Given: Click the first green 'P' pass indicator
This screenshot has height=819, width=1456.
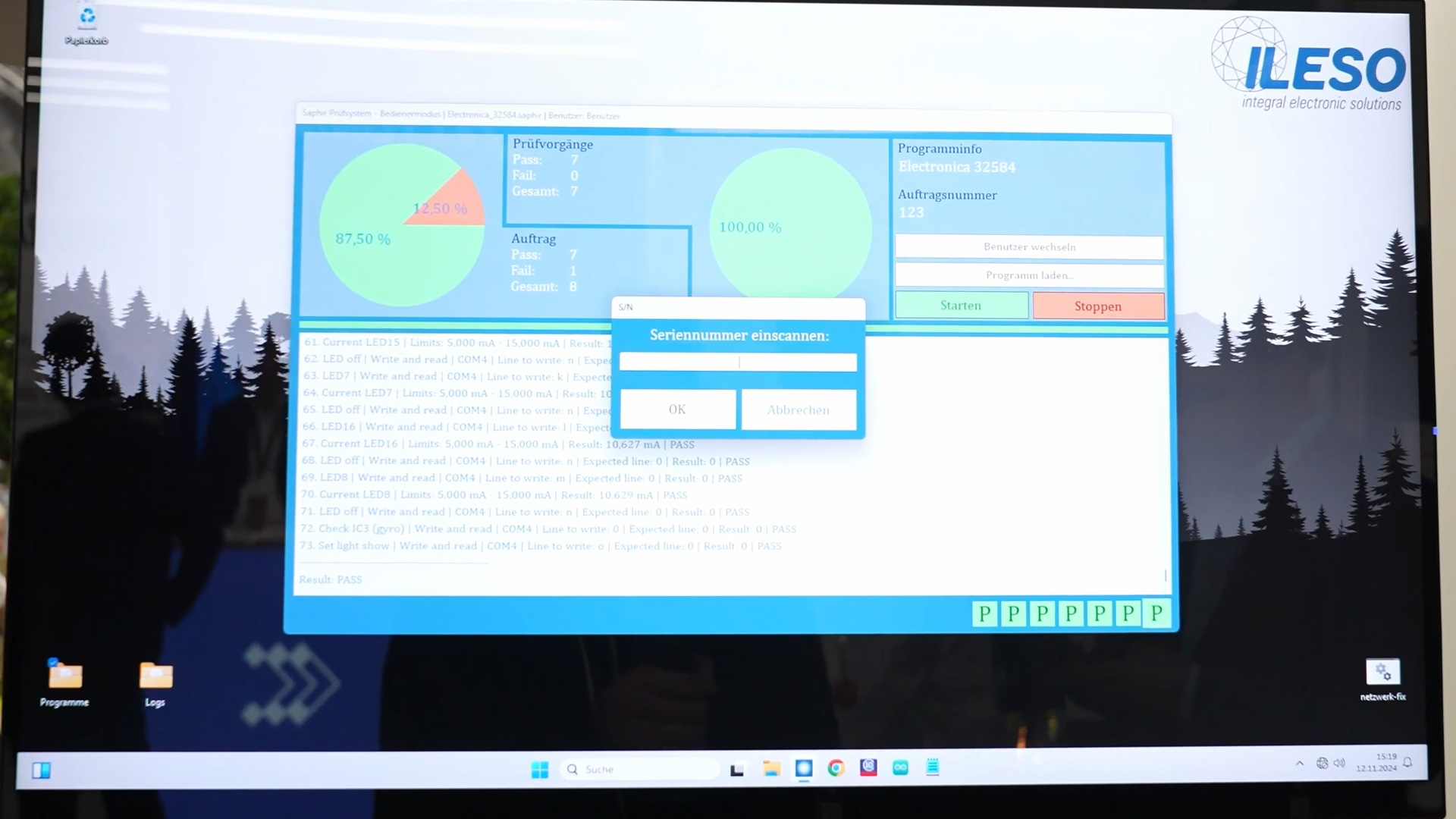Looking at the screenshot, I should [x=985, y=613].
